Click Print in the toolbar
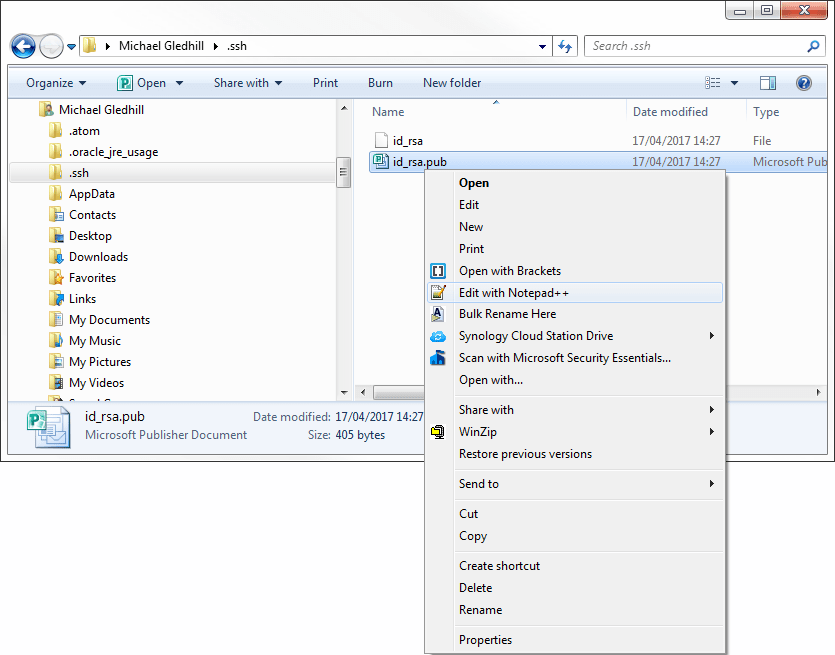 pyautogui.click(x=325, y=83)
